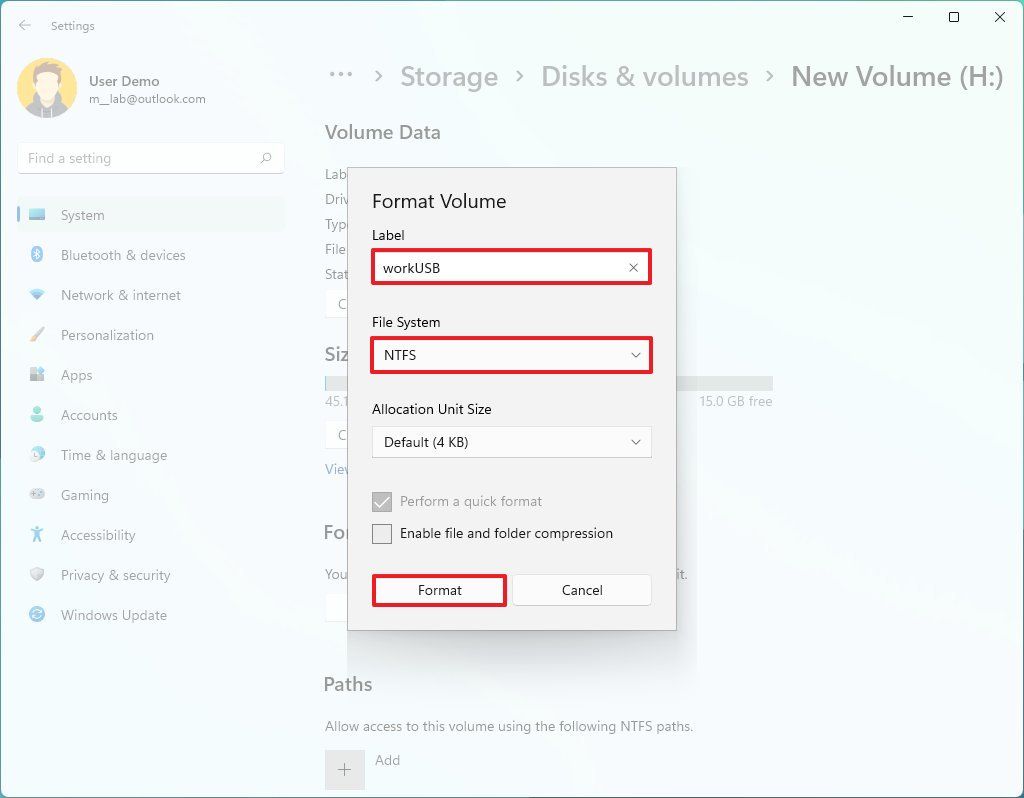1024x798 pixels.
Task: Go to Storage via the breadcrumb
Action: pyautogui.click(x=449, y=76)
